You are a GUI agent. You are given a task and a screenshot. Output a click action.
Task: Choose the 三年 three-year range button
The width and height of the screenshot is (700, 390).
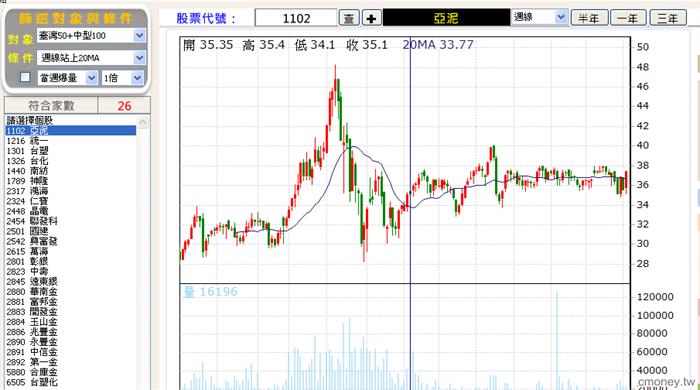pos(668,18)
